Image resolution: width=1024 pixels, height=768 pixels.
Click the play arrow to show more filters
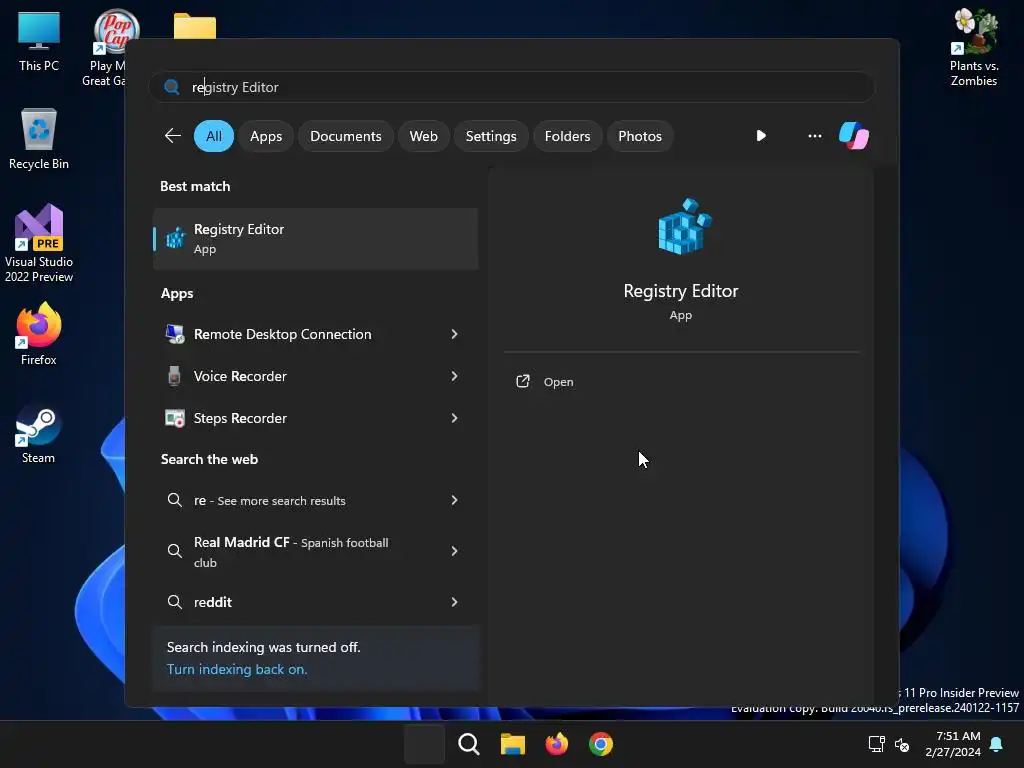tap(761, 136)
